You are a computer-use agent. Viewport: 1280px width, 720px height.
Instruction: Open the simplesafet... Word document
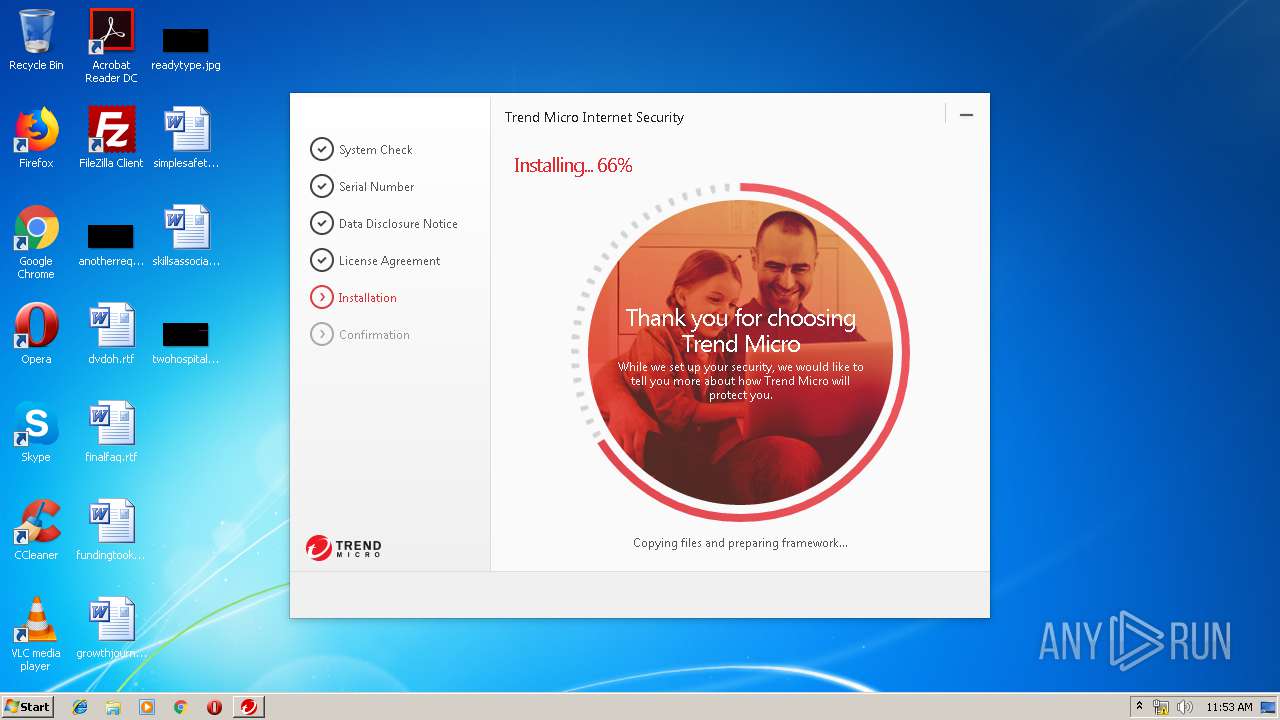point(186,139)
